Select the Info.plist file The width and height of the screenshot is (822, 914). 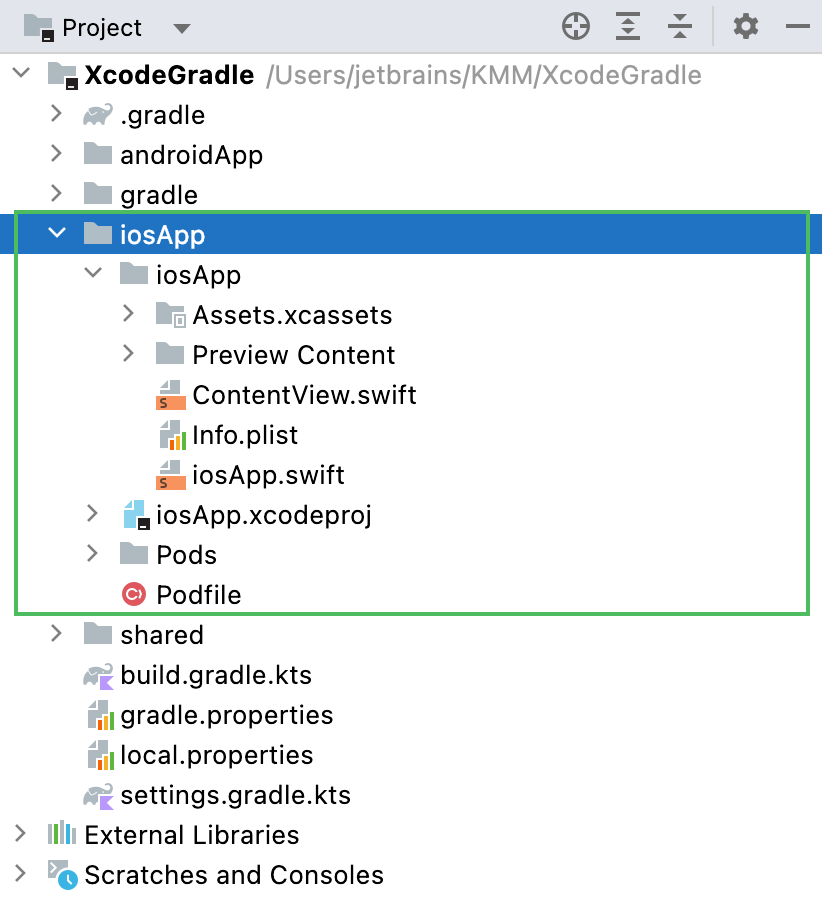245,435
